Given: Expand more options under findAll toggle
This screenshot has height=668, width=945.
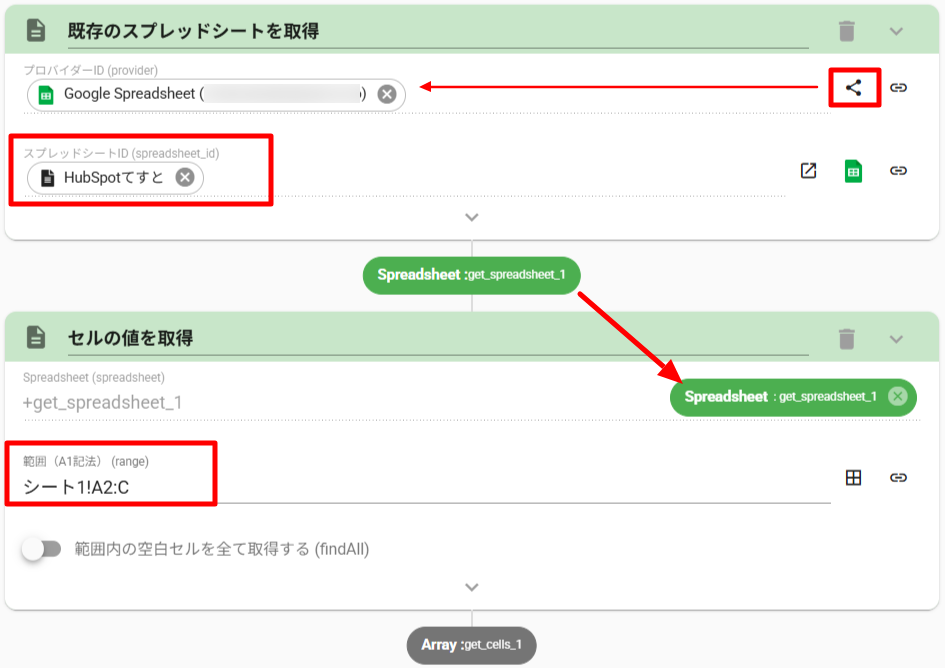Looking at the screenshot, I should tap(472, 587).
